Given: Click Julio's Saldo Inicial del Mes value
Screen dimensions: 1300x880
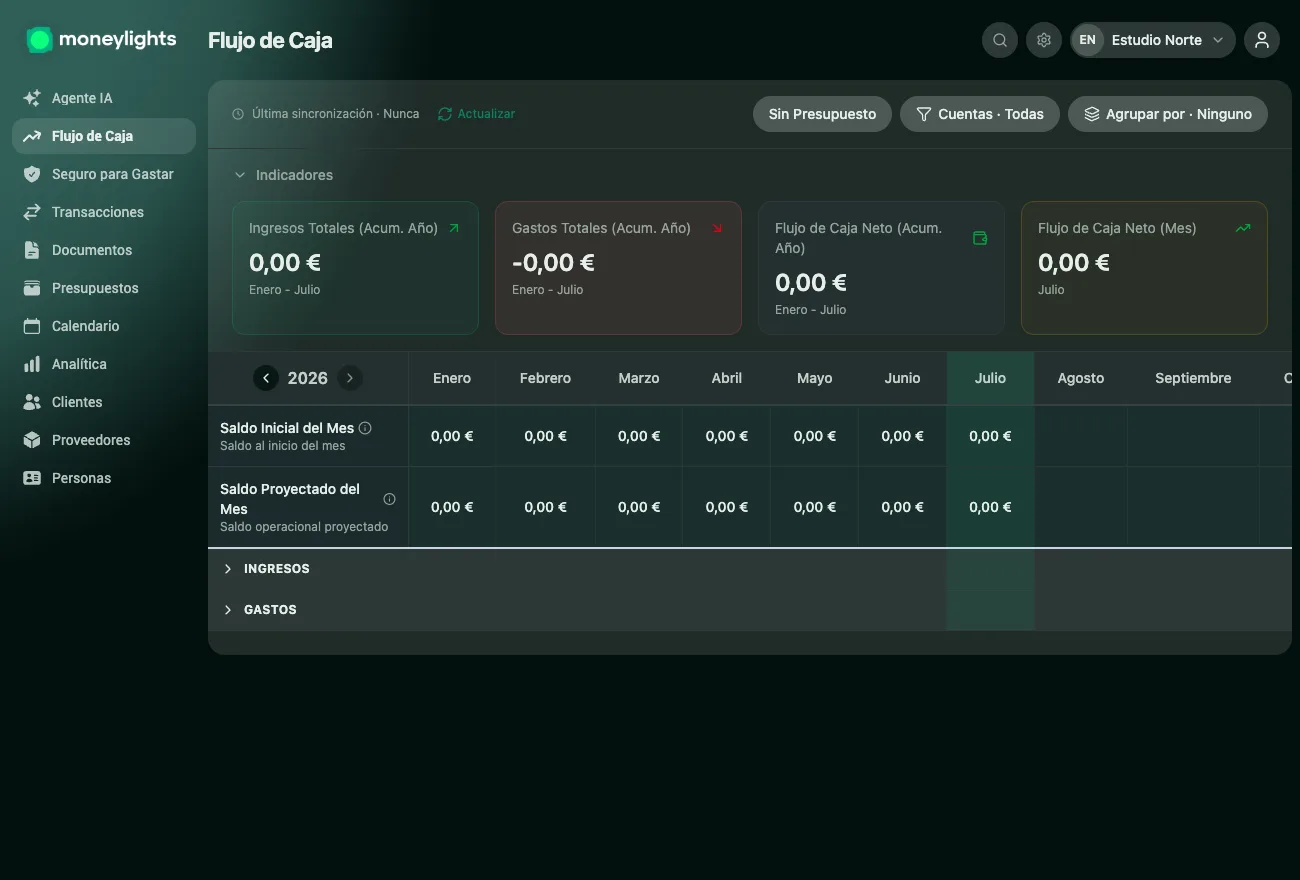Looking at the screenshot, I should [x=990, y=436].
